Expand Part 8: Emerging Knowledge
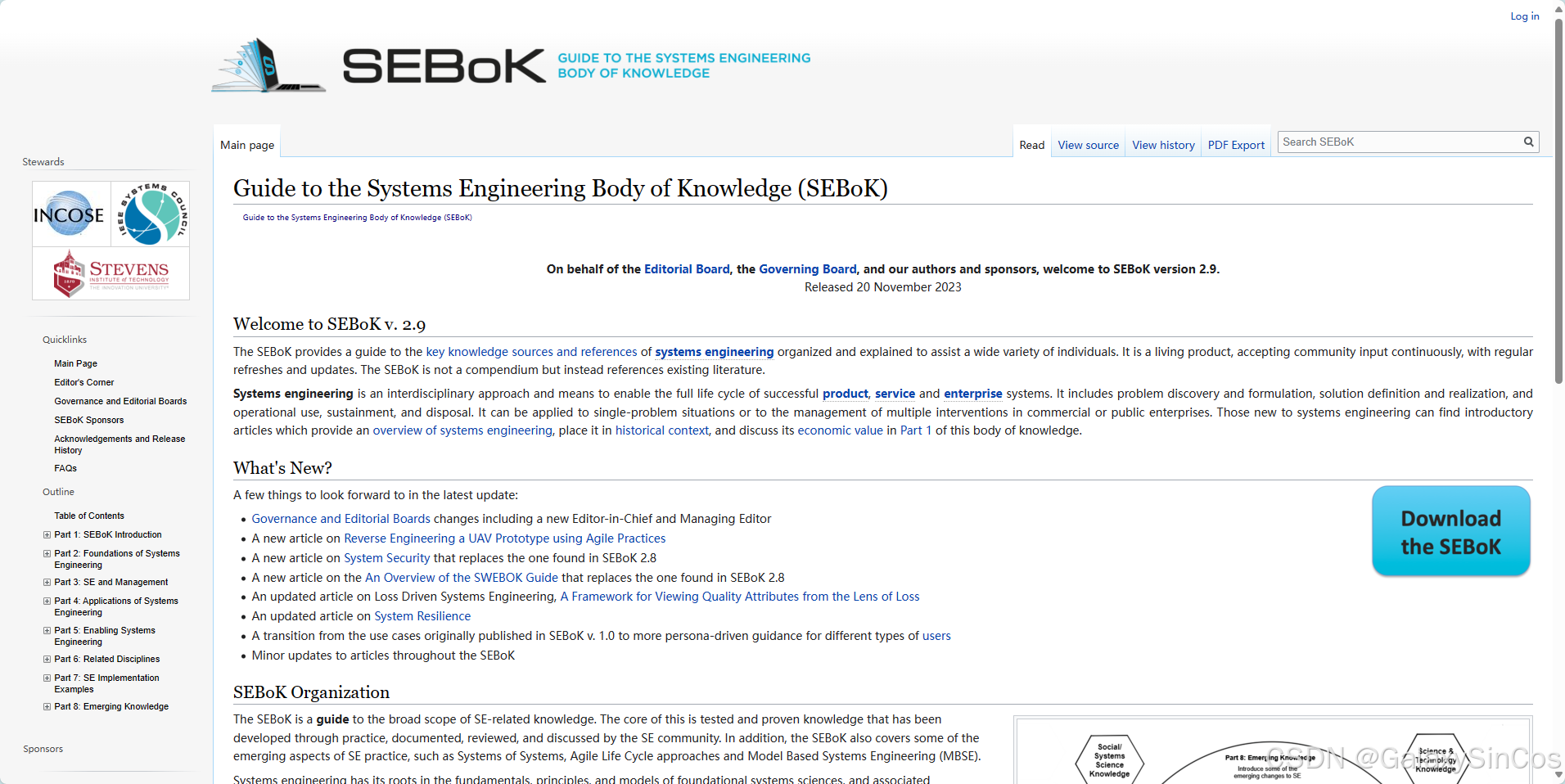The height and width of the screenshot is (784, 1565). coord(47,707)
